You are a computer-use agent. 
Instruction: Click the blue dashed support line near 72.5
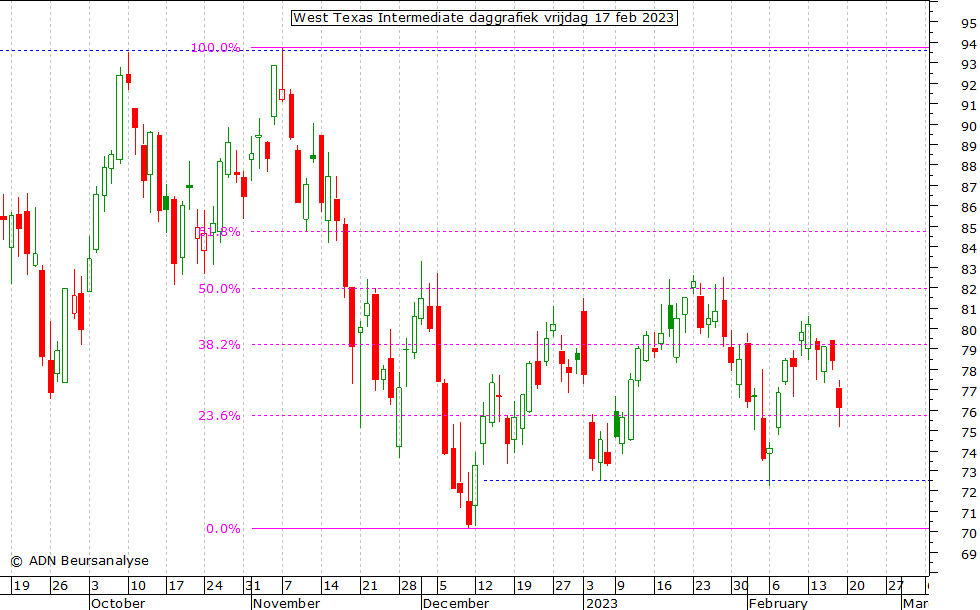pyautogui.click(x=700, y=480)
